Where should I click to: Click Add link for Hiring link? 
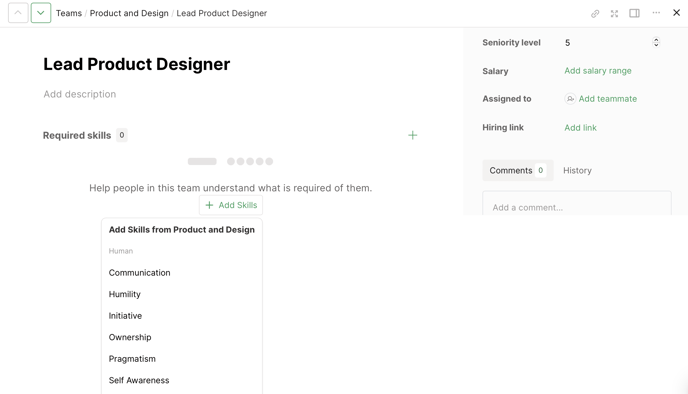(580, 128)
